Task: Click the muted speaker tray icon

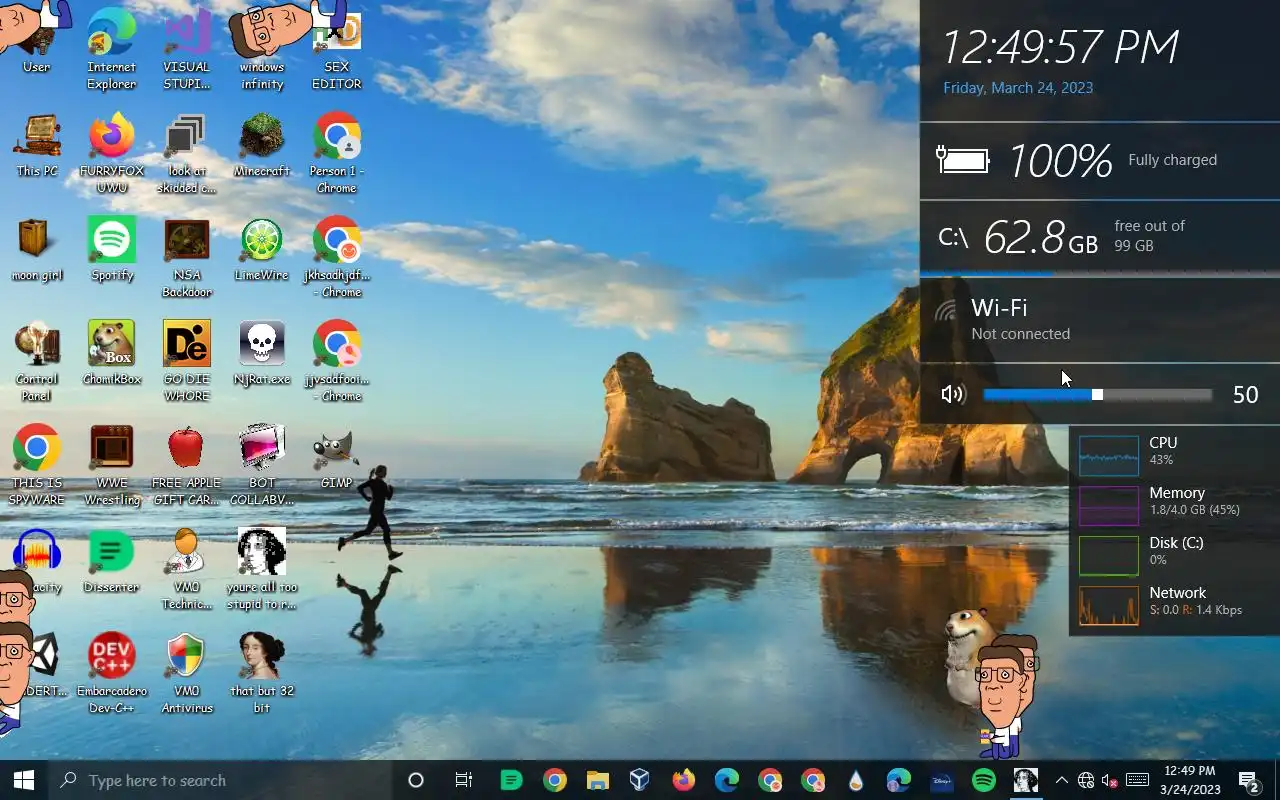Action: [1110, 780]
